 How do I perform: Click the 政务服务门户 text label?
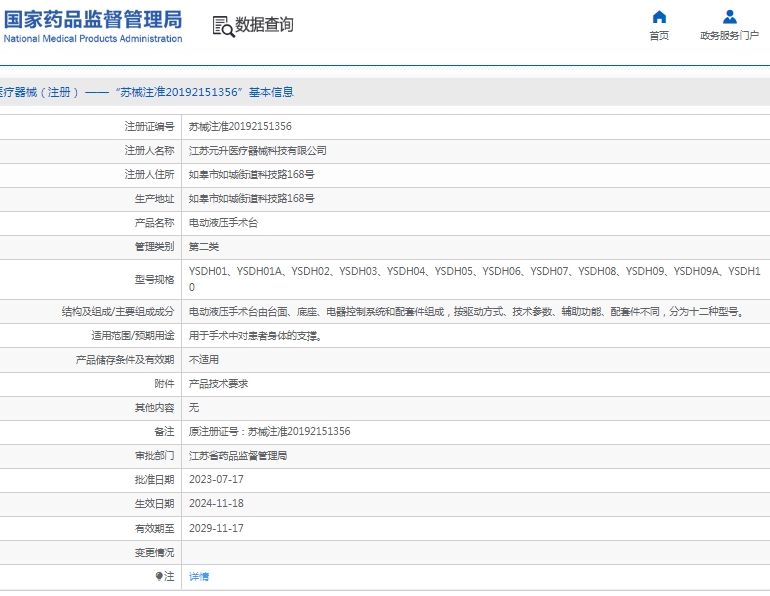[729, 36]
